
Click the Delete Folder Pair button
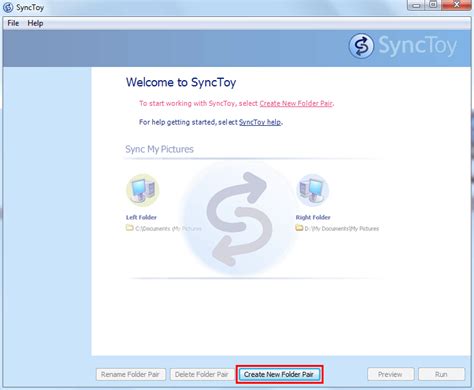pyautogui.click(x=201, y=374)
